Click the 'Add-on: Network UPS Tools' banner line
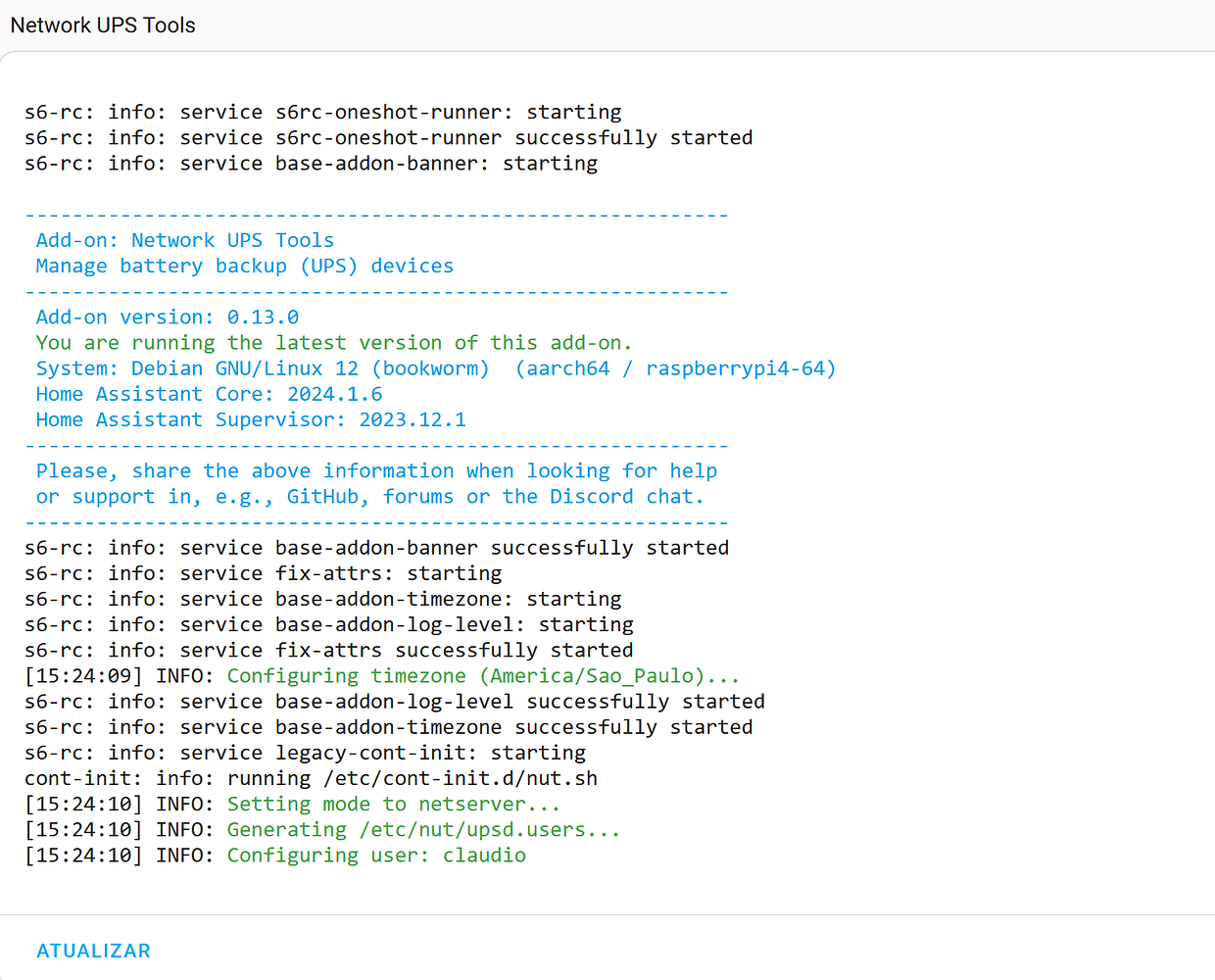The height and width of the screenshot is (980, 1215). pos(185,240)
